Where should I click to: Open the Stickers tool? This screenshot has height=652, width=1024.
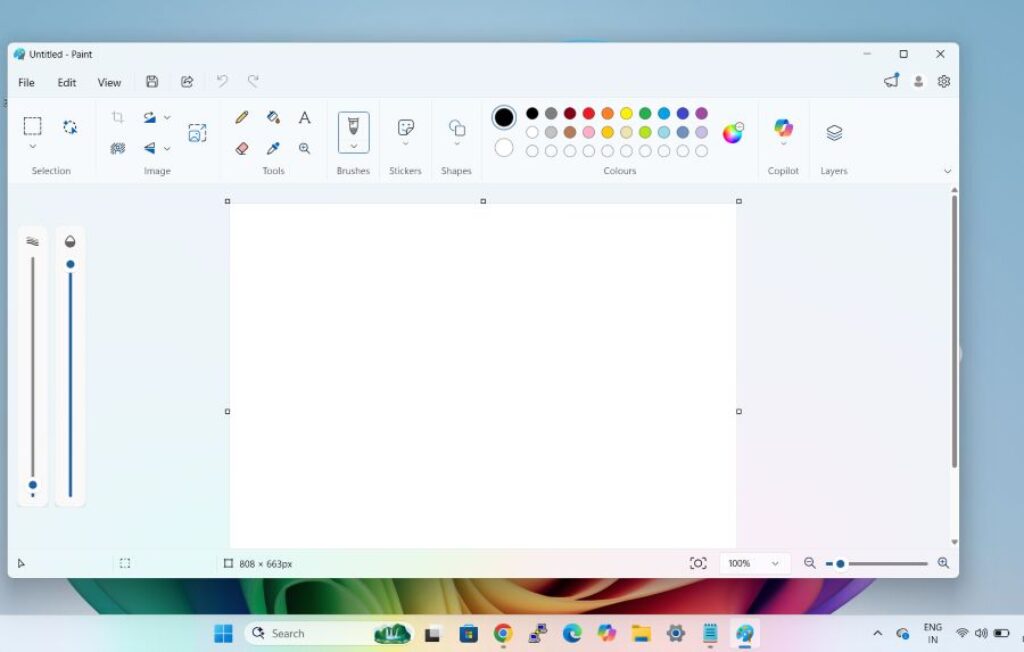[406, 127]
